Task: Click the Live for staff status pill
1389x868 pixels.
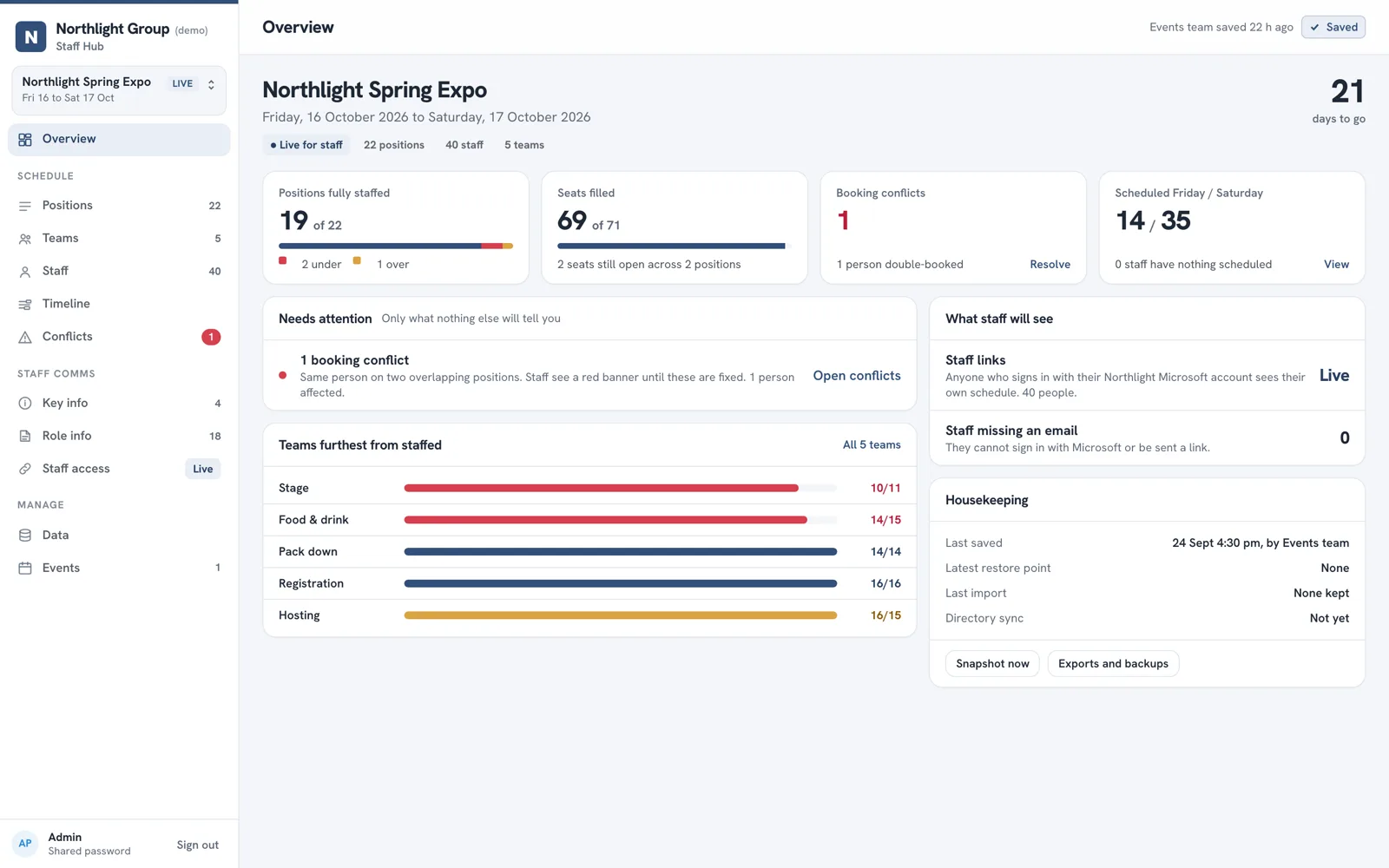Action: tap(306, 145)
